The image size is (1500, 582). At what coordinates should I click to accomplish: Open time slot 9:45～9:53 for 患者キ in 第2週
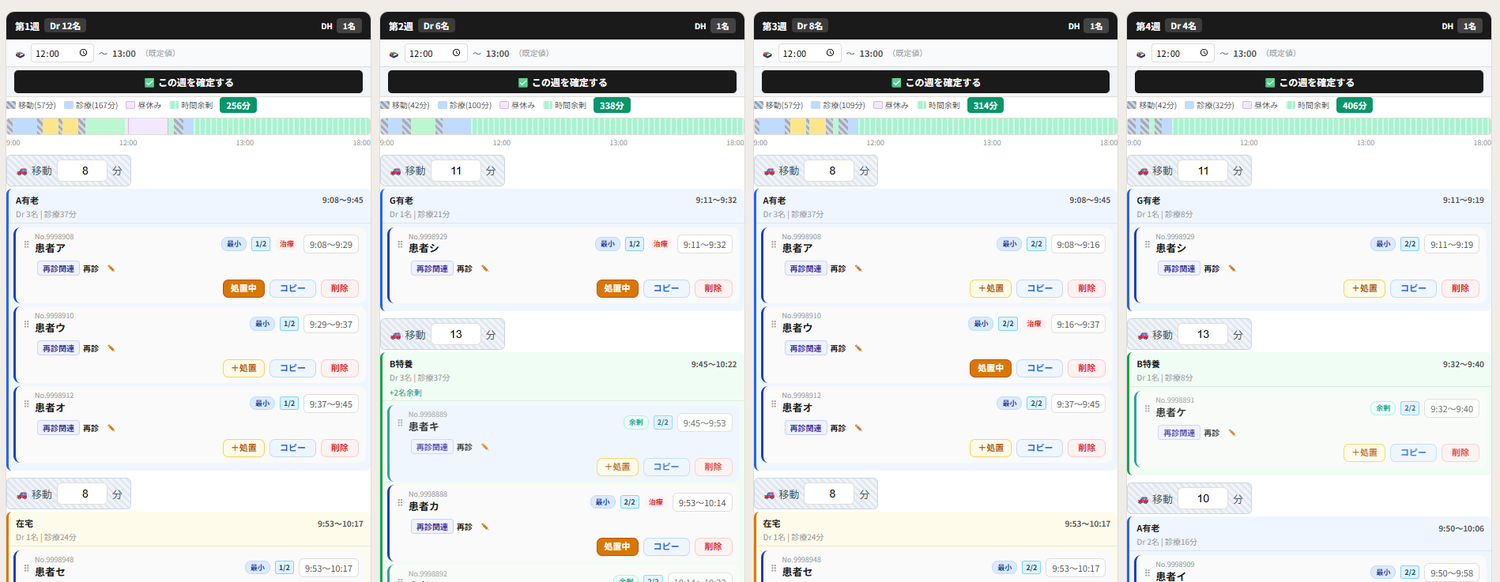click(x=705, y=423)
